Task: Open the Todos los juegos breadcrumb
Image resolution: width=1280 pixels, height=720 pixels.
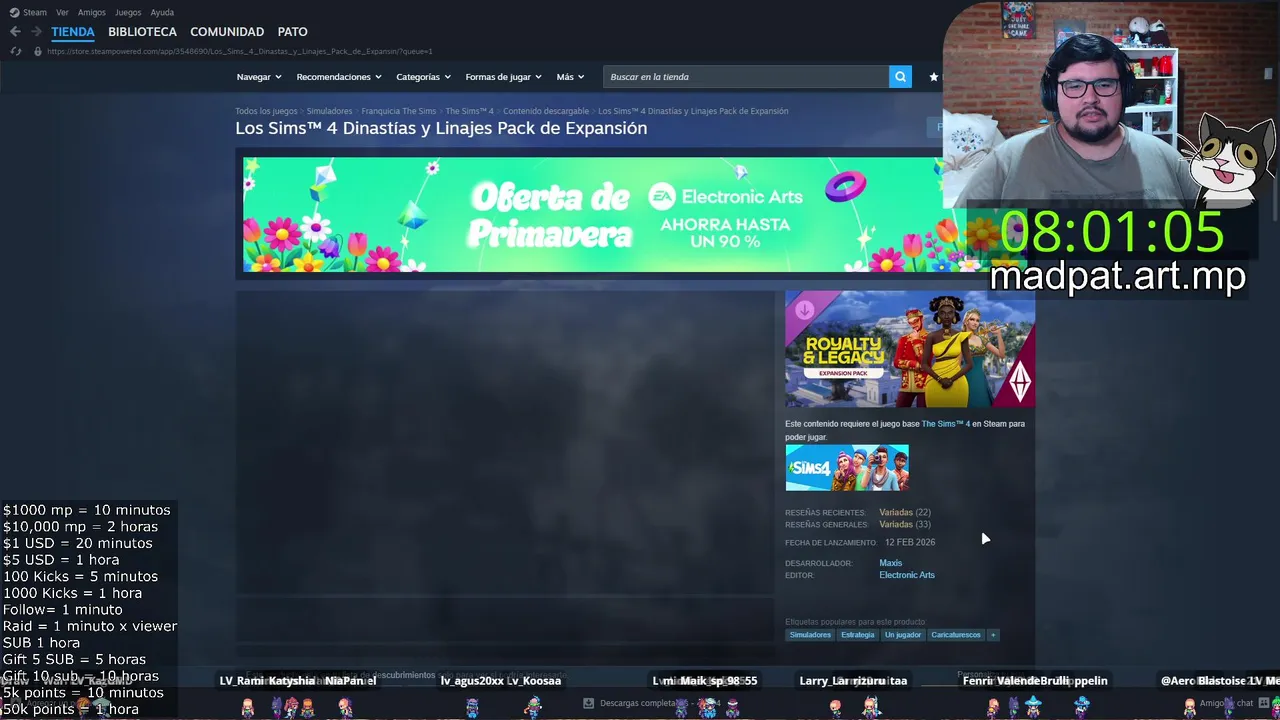Action: [x=266, y=111]
